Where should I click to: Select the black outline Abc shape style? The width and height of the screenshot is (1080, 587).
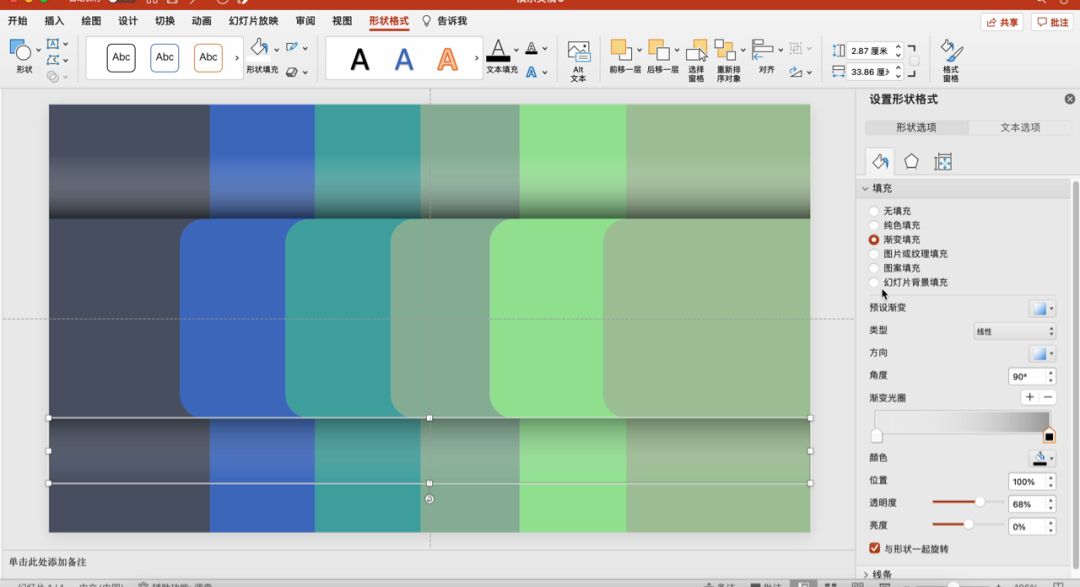121,58
